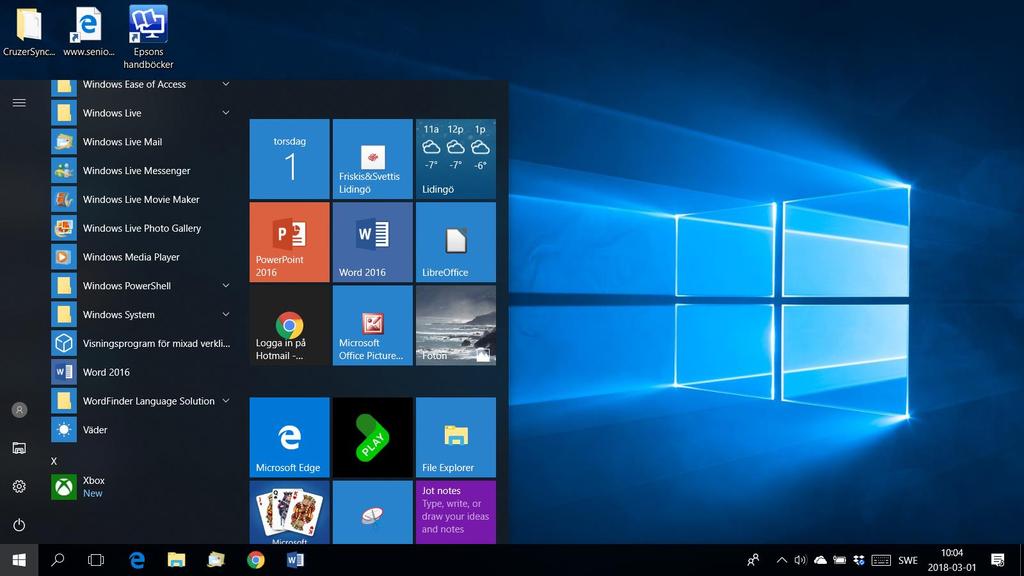Click the letter X section header
The width and height of the screenshot is (1024, 576).
point(54,460)
